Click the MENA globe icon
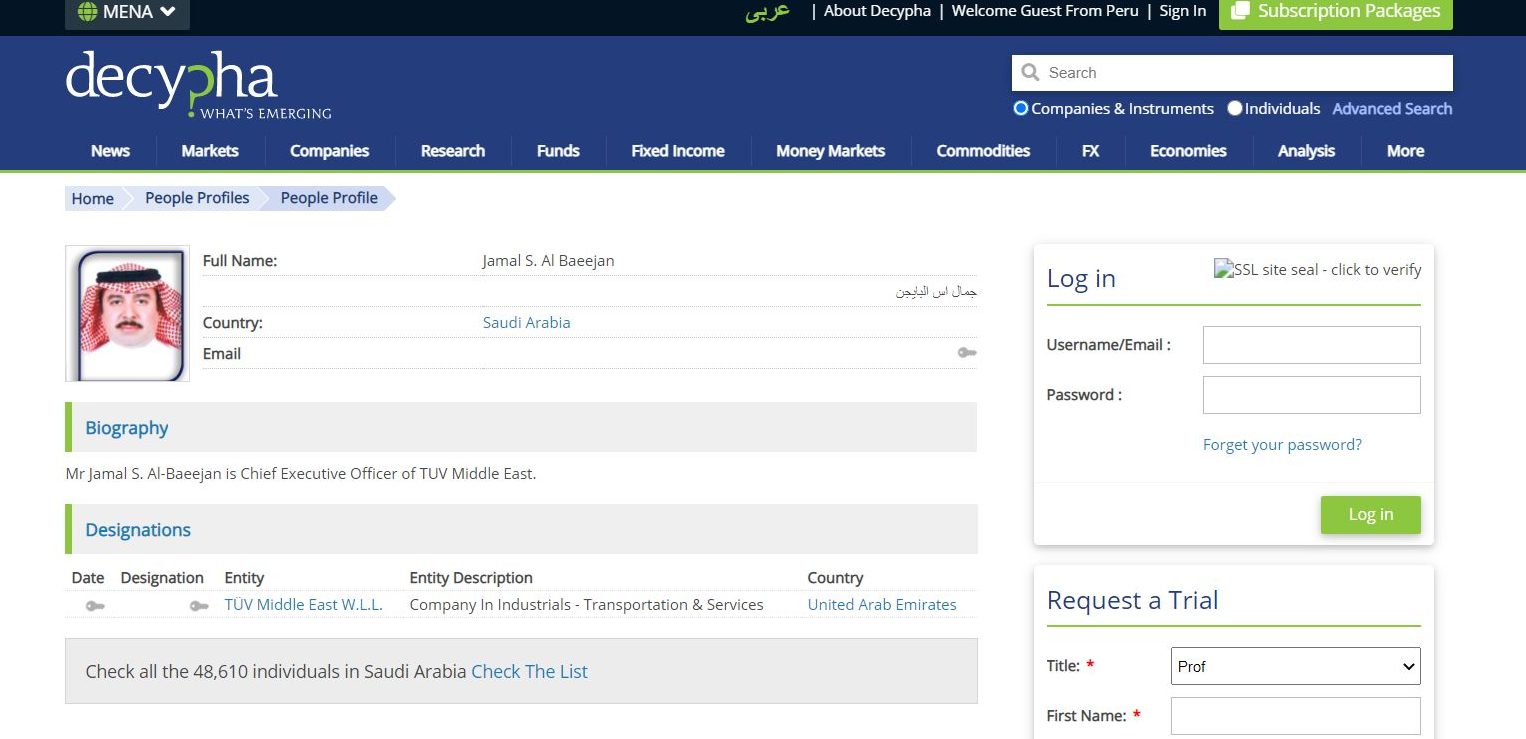 pyautogui.click(x=87, y=12)
